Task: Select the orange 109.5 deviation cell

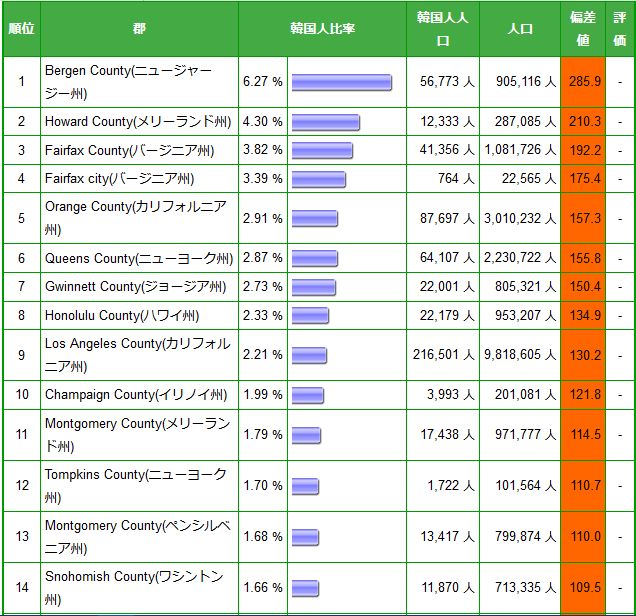Action: click(x=583, y=588)
